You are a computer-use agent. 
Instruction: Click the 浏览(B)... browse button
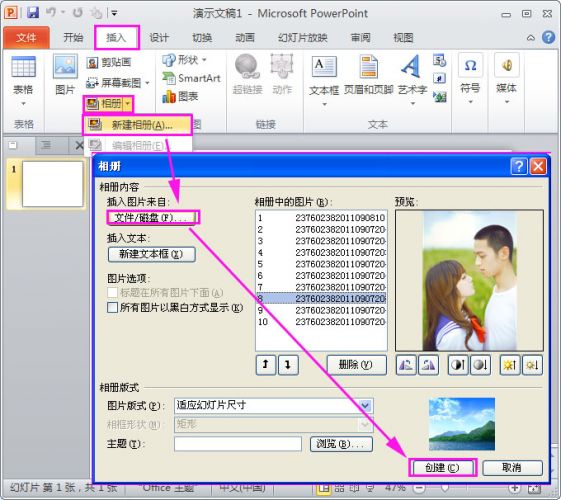(x=341, y=444)
